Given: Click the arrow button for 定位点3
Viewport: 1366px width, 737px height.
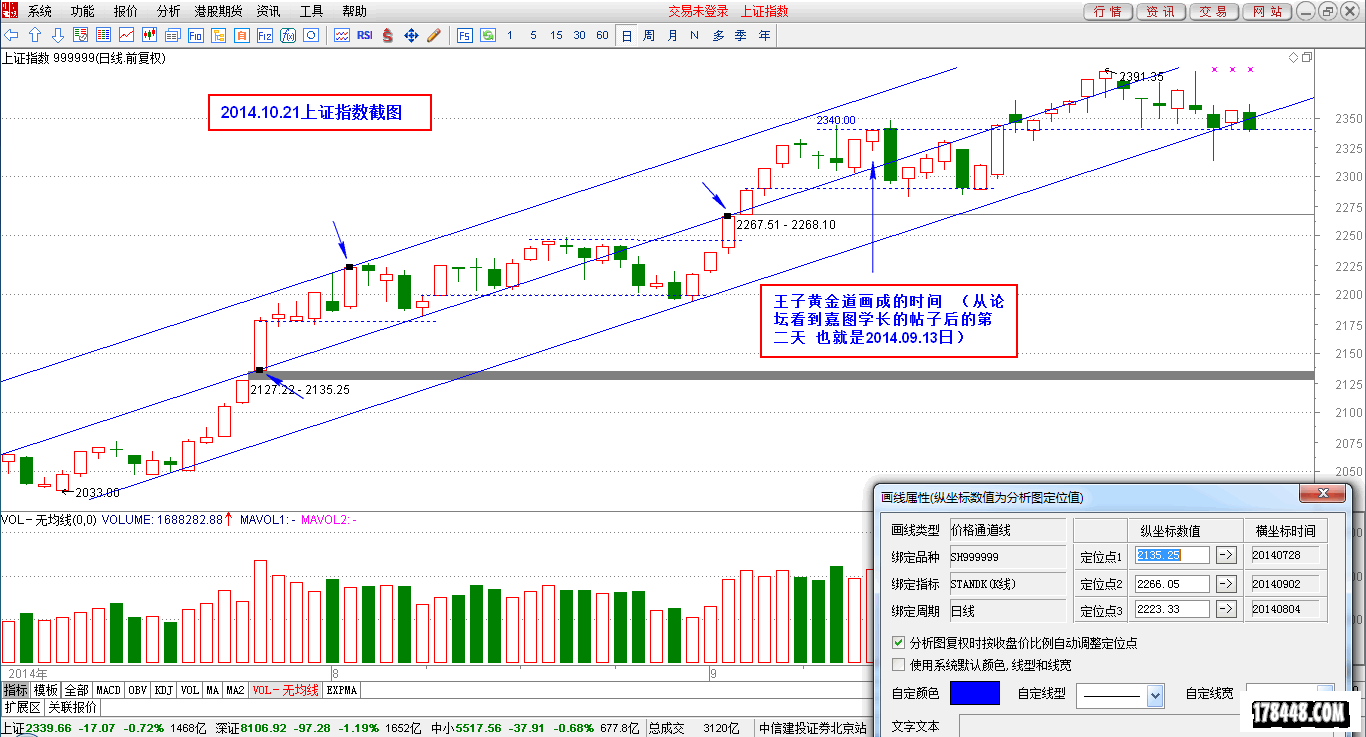Looking at the screenshot, I should 1227,609.
